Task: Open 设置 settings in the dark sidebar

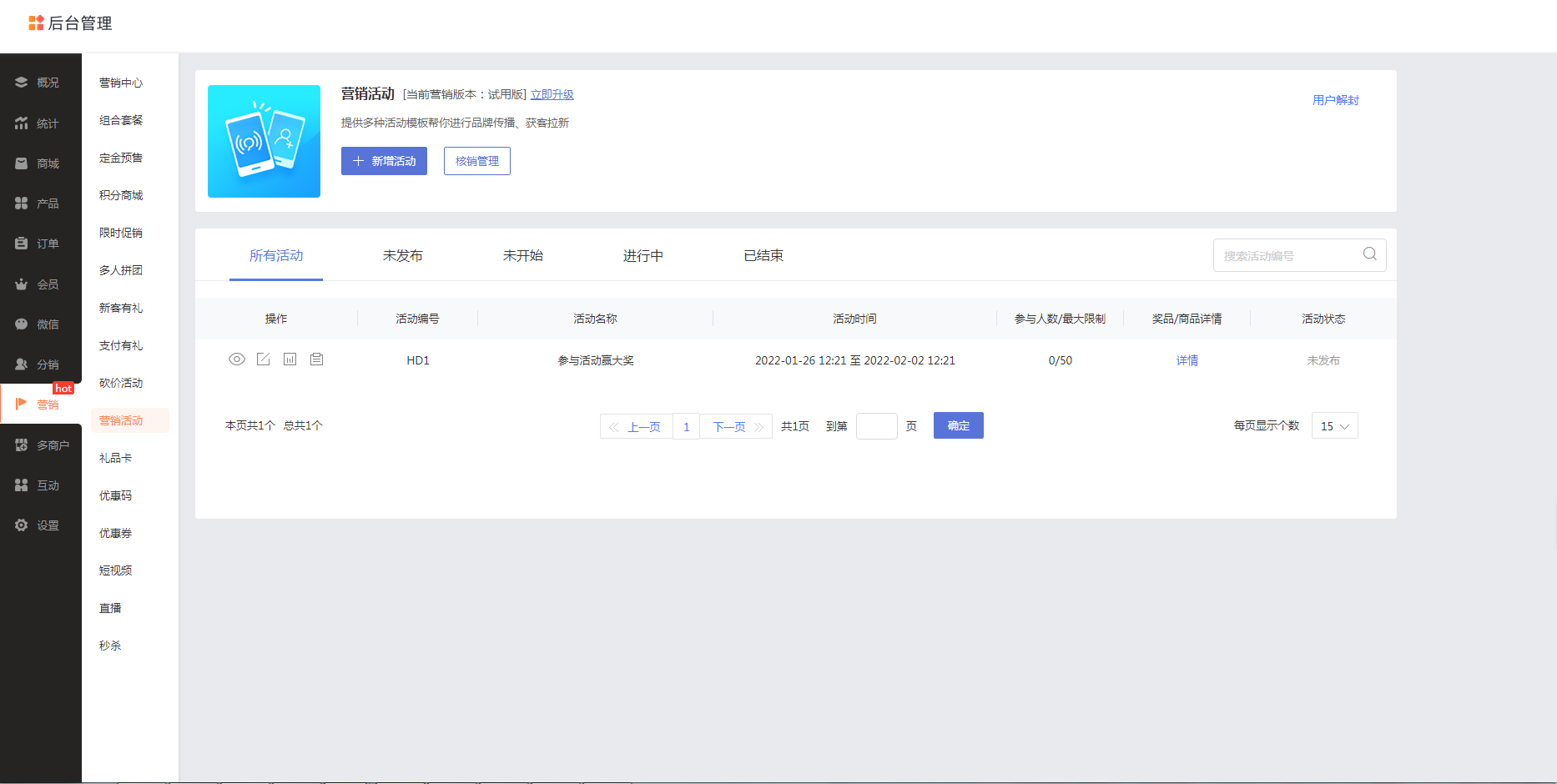Action: [x=40, y=525]
